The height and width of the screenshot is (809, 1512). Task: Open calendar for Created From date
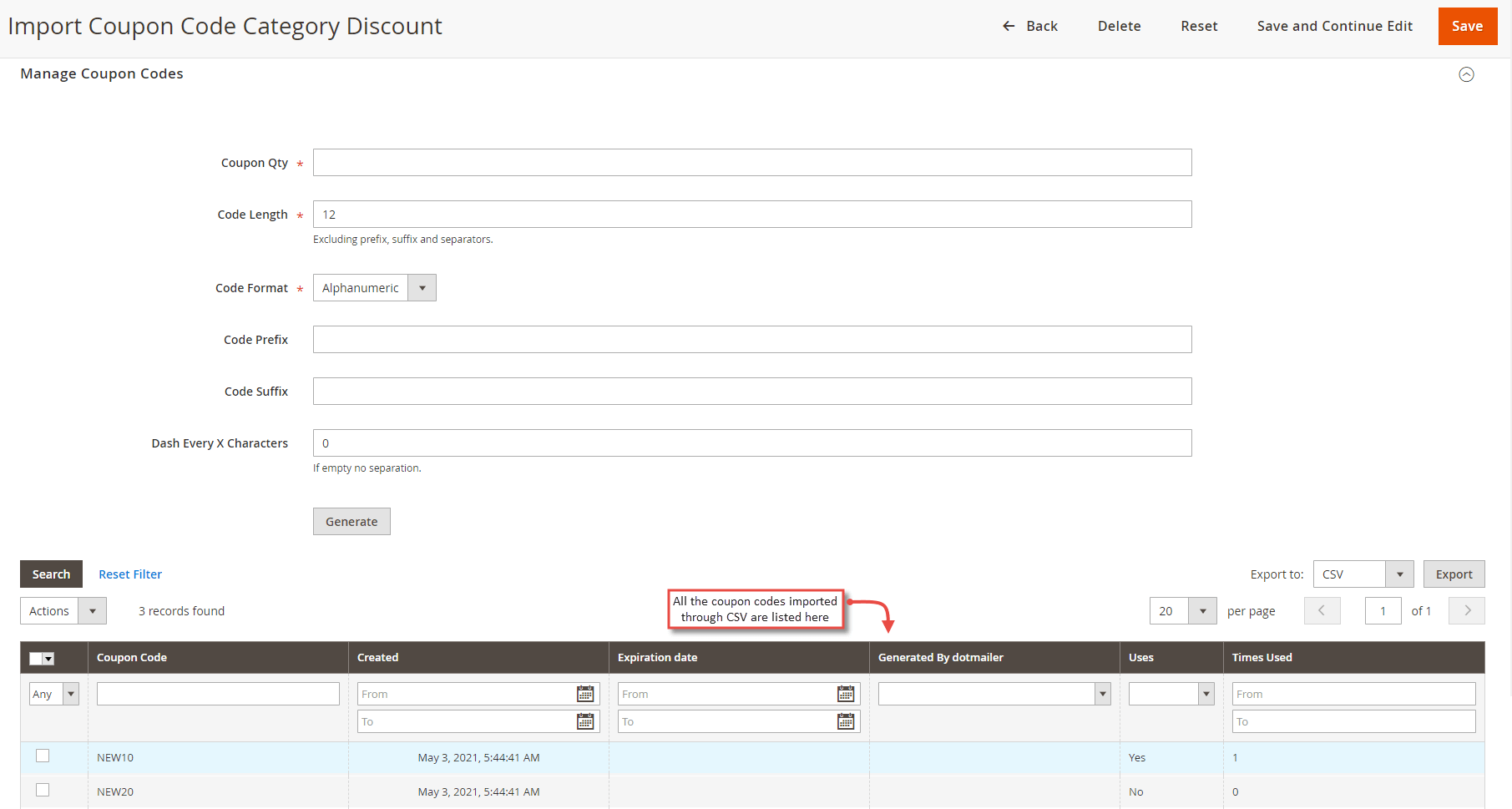[585, 694]
